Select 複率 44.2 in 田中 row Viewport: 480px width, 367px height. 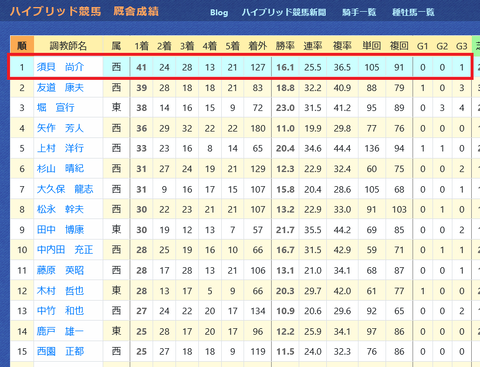342,230
